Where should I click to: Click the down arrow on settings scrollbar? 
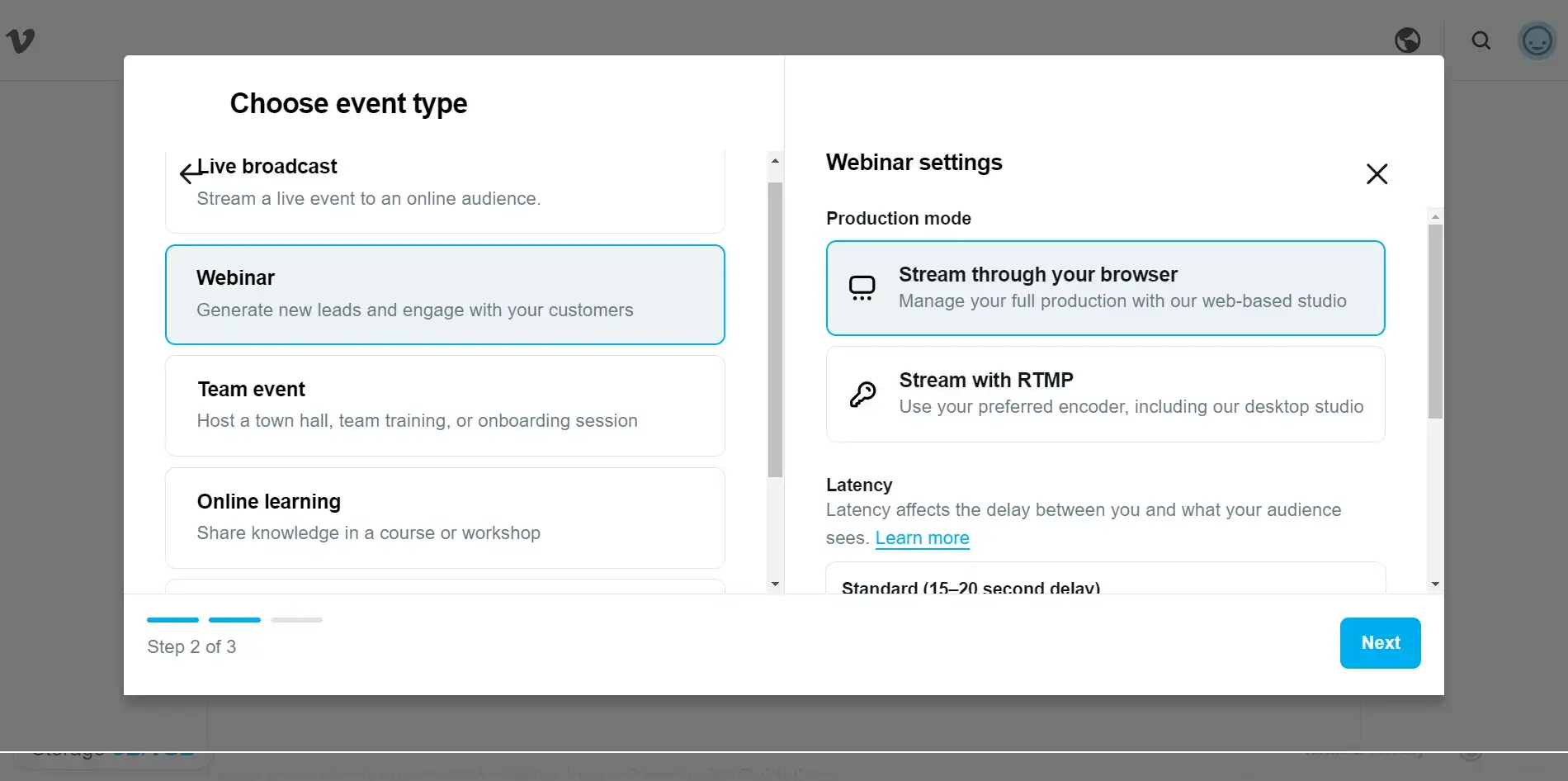(x=1435, y=584)
